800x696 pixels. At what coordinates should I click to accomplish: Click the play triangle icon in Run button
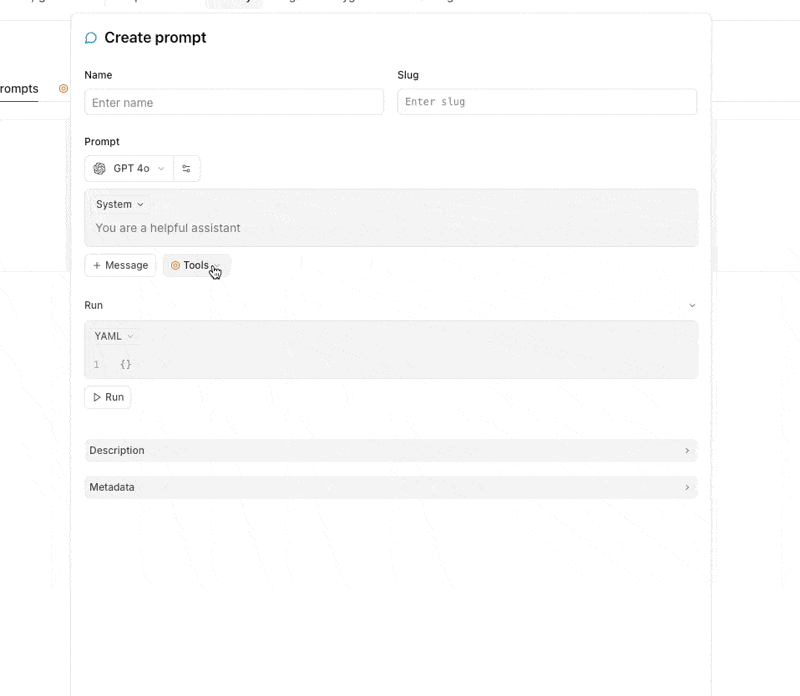tap(97, 397)
